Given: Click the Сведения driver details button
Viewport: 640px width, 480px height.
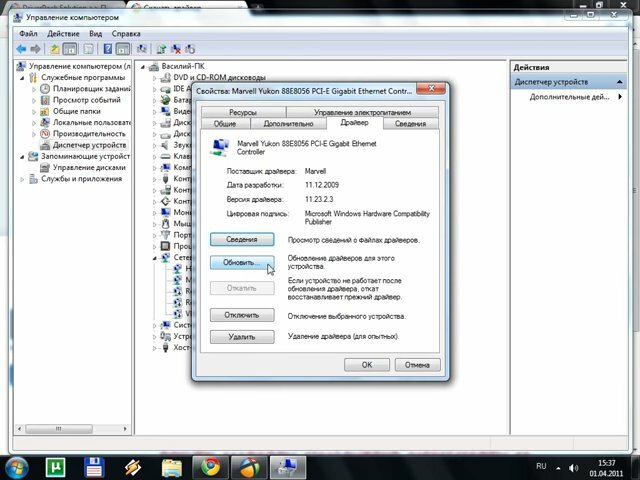Looking at the screenshot, I should [242, 240].
